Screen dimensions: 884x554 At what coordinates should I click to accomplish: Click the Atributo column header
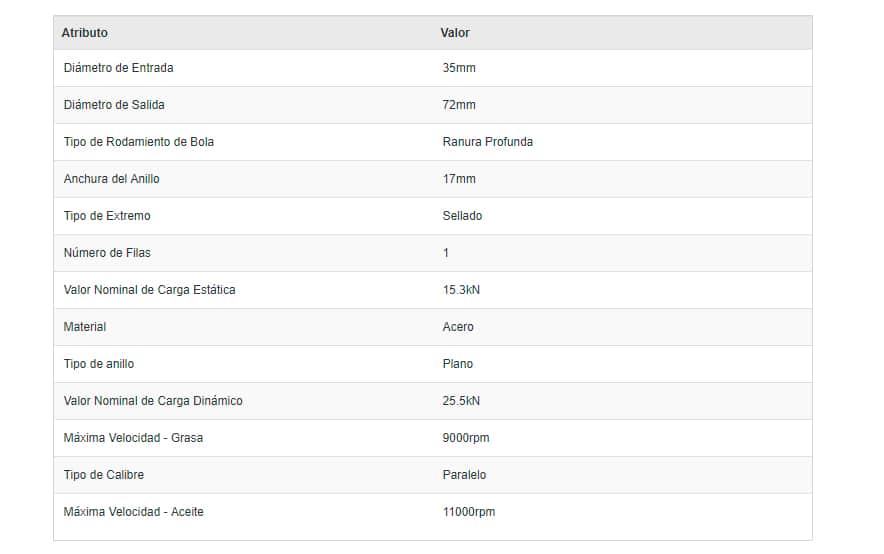[85, 33]
